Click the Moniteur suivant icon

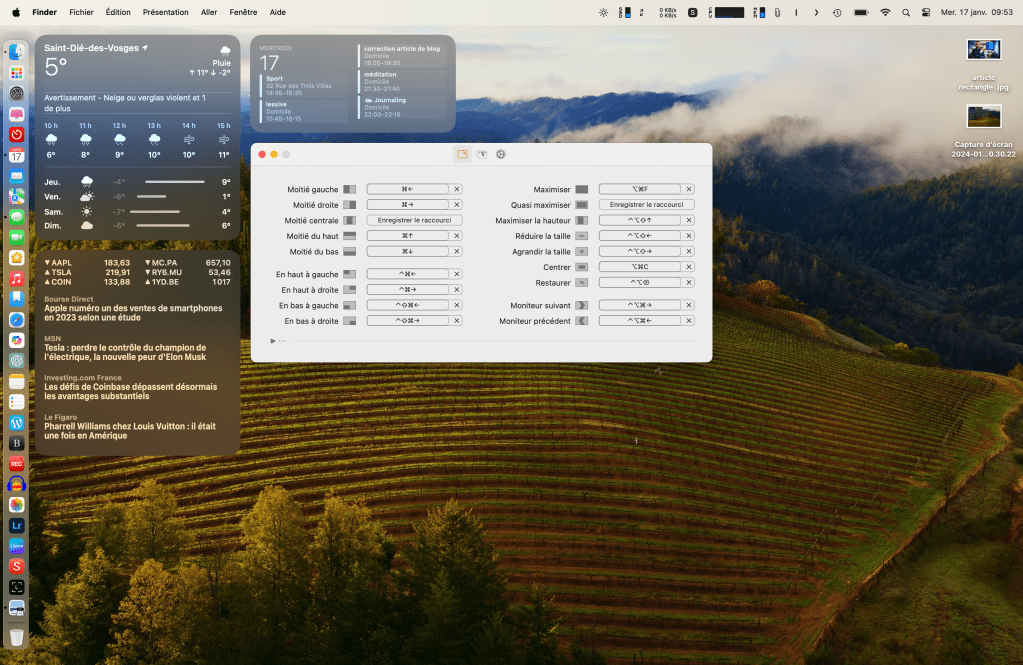point(581,305)
